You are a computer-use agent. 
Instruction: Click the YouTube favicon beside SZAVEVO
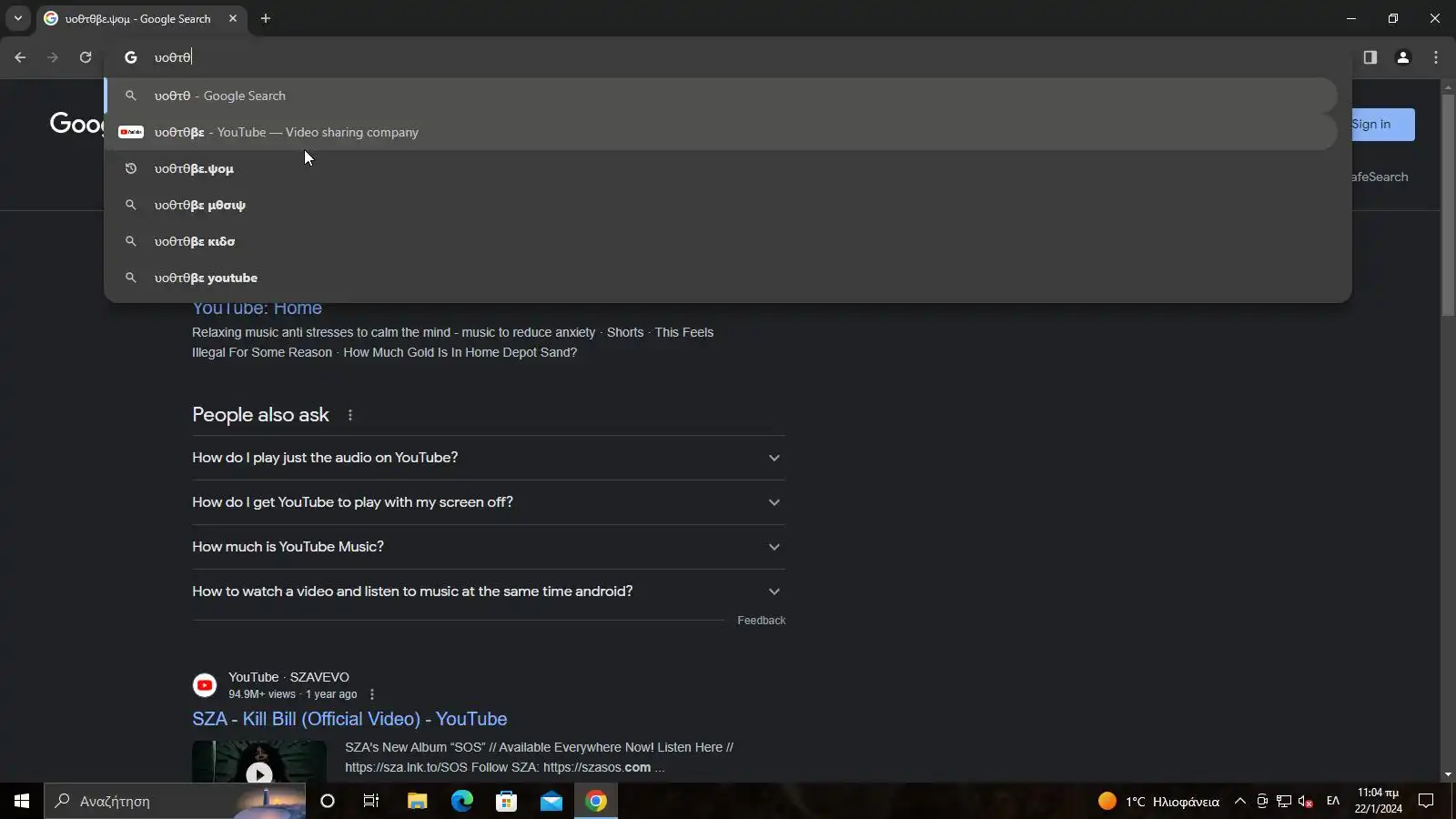pyautogui.click(x=205, y=685)
